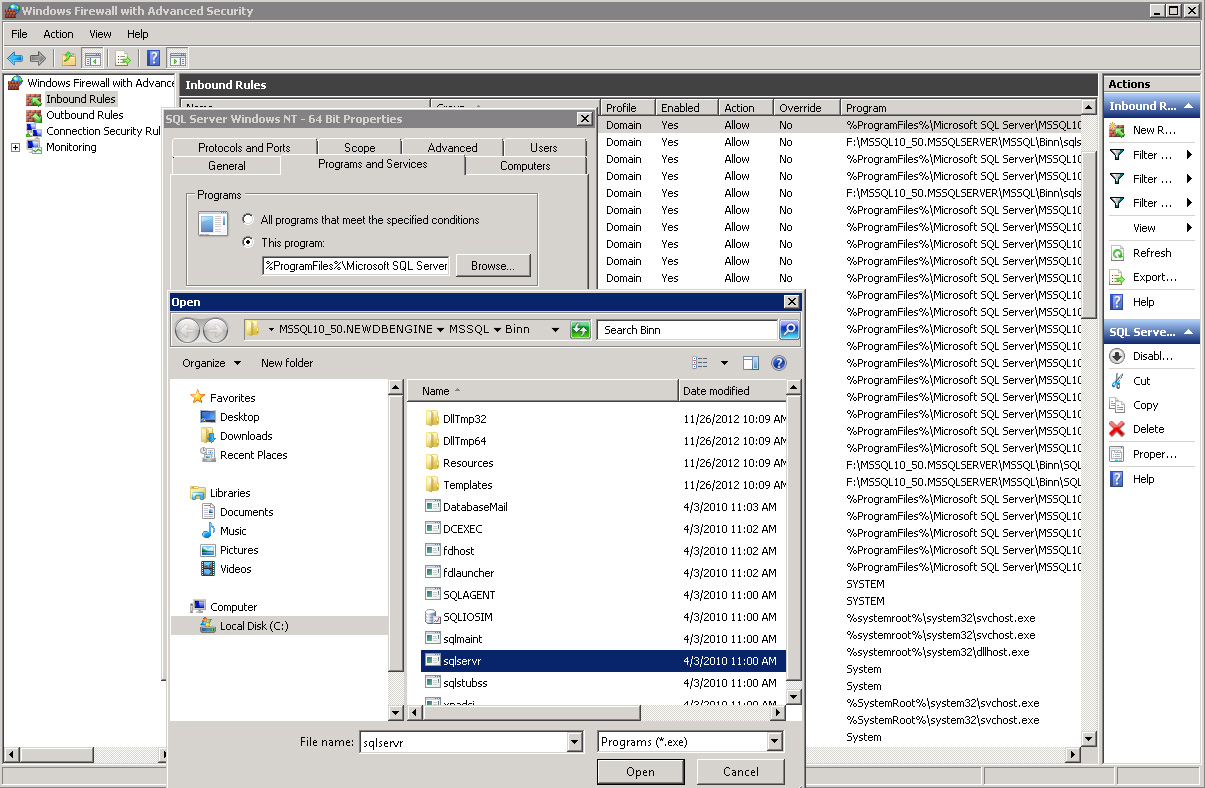Toggle the preview pane icon
The width and height of the screenshot is (1205, 788).
tap(751, 363)
